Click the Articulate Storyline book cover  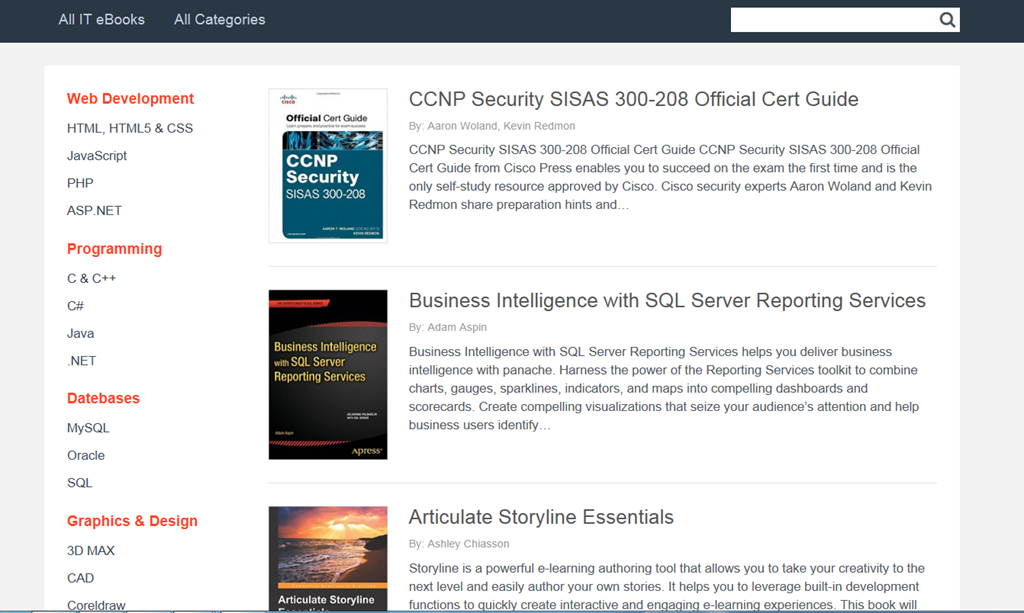328,559
